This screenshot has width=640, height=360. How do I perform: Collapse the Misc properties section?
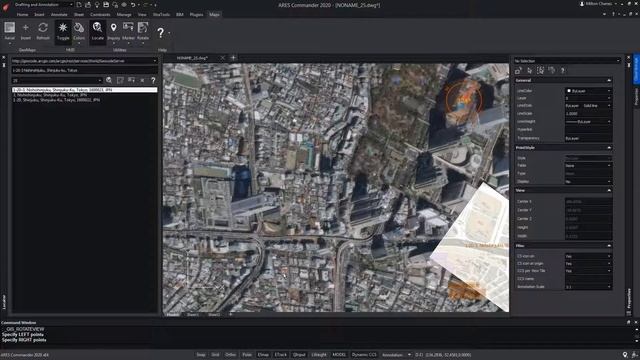609,246
